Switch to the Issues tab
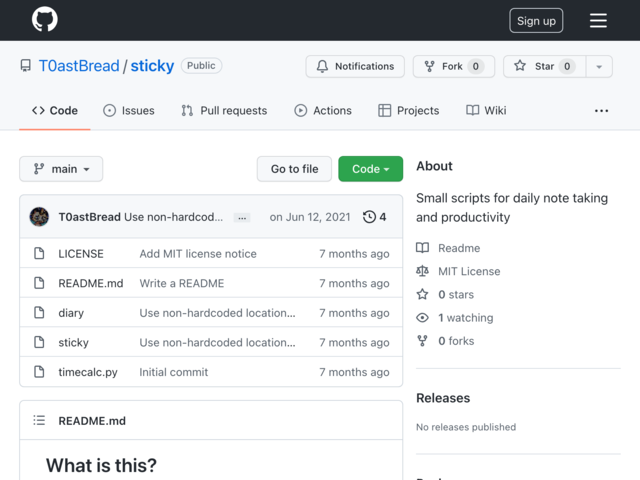The height and width of the screenshot is (480, 640). coord(129,111)
